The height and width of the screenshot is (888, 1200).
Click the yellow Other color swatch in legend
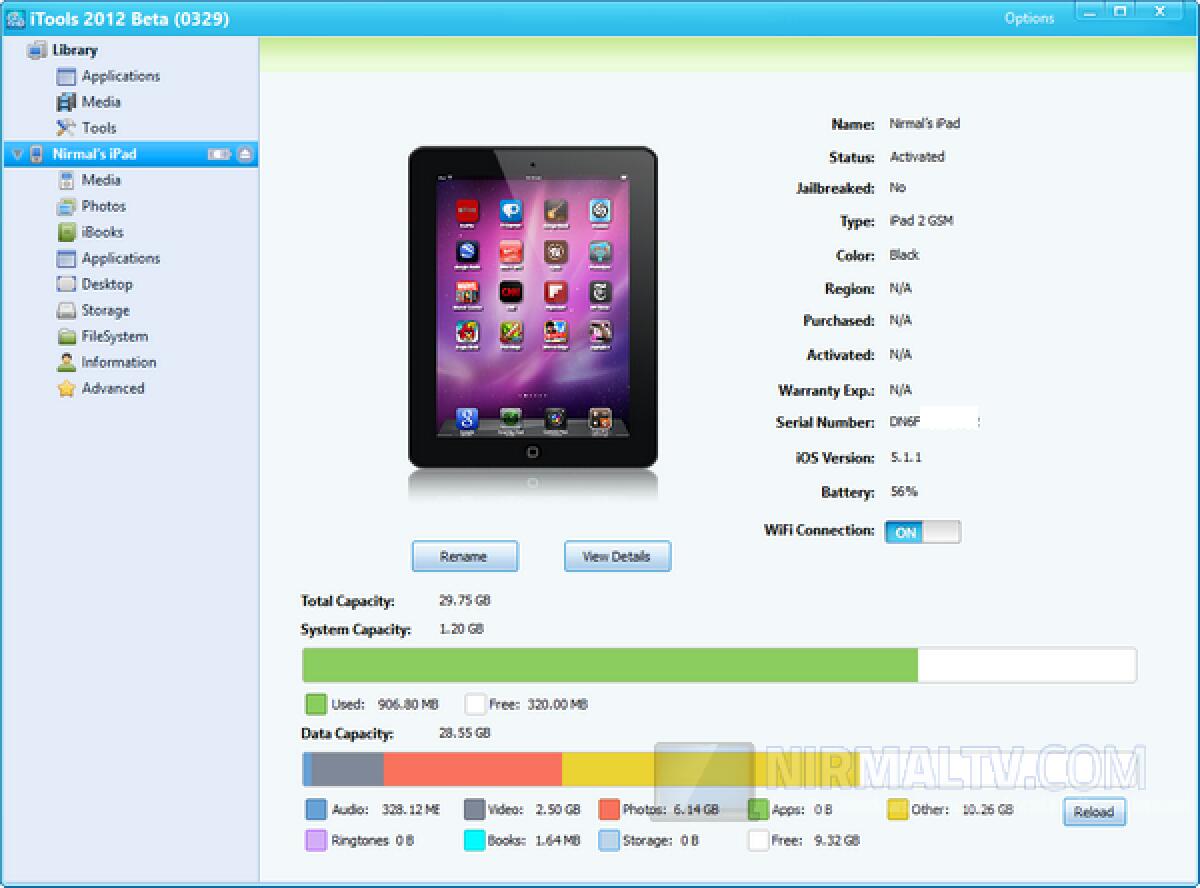897,810
